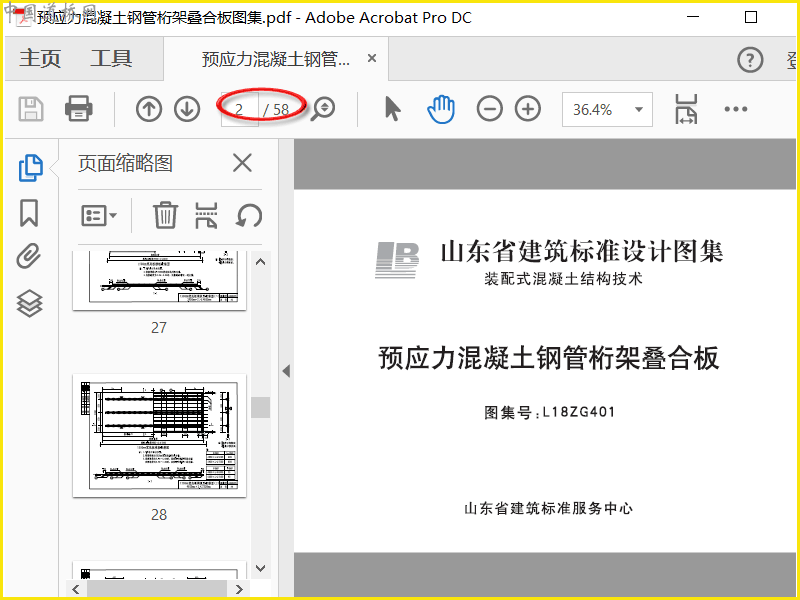The height and width of the screenshot is (600, 800).
Task: Click the 页面缩略图 panel title
Action: (x=126, y=163)
